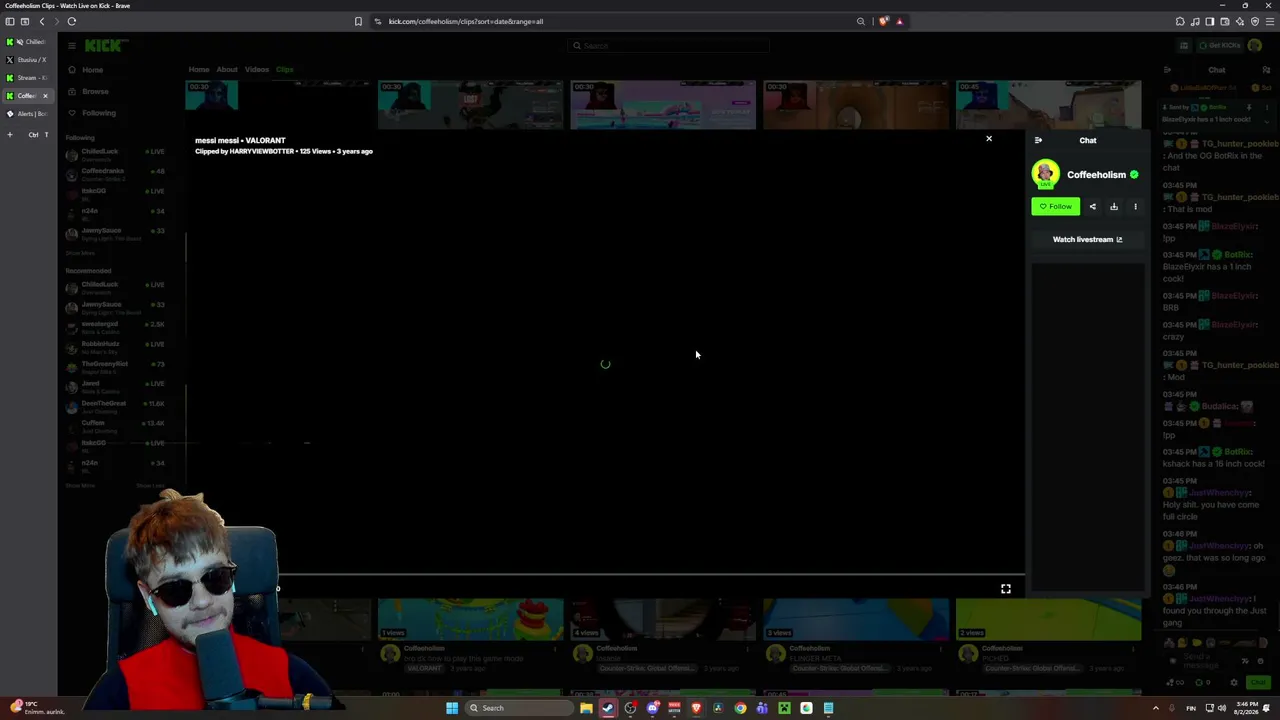Open the main chat settings gear
The width and height of the screenshot is (1280, 720).
(x=1234, y=683)
